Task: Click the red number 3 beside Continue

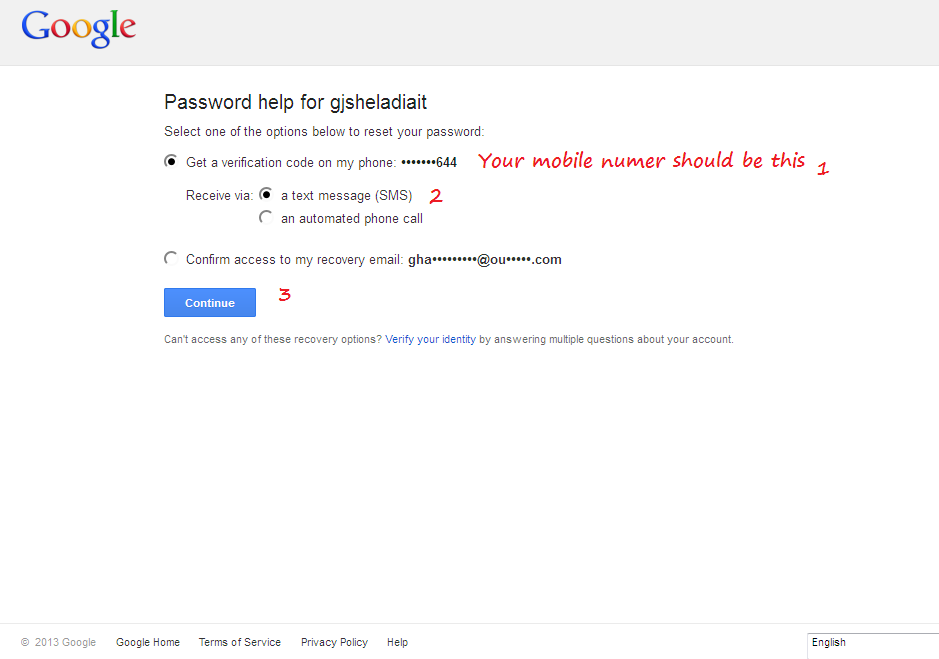Action: pyautogui.click(x=284, y=295)
